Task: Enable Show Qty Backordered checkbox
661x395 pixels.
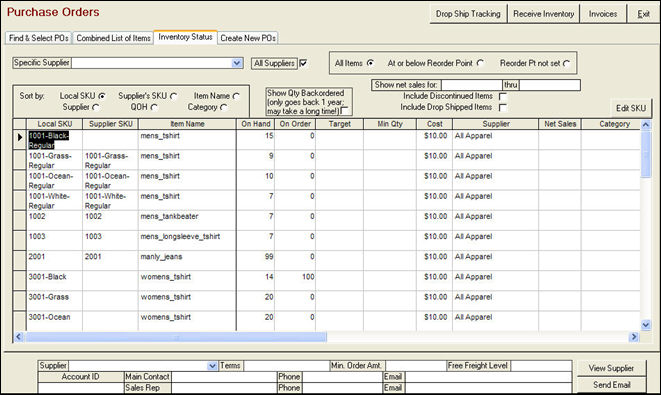Action: tap(344, 110)
